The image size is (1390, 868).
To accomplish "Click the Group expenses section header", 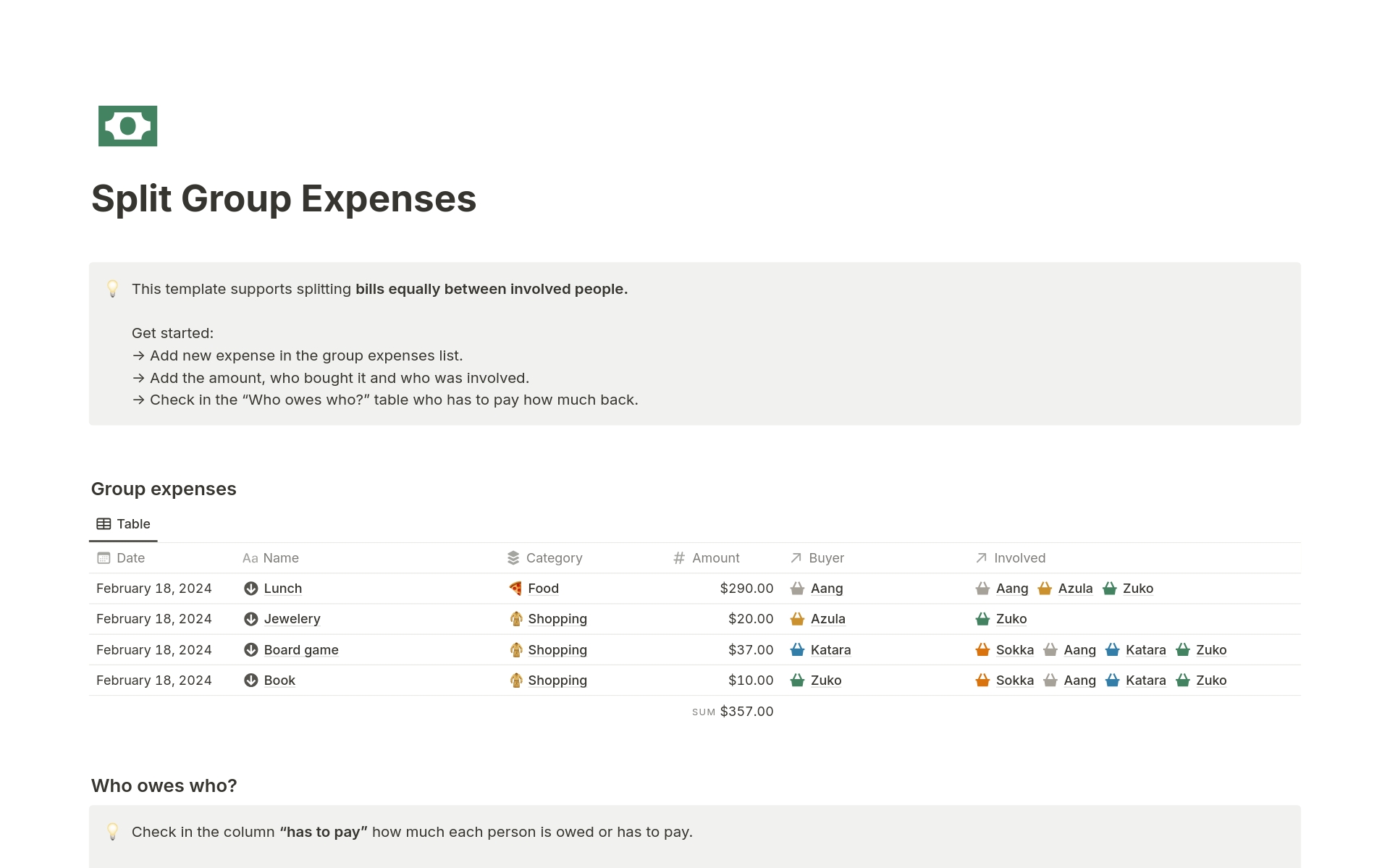I will click(164, 488).
